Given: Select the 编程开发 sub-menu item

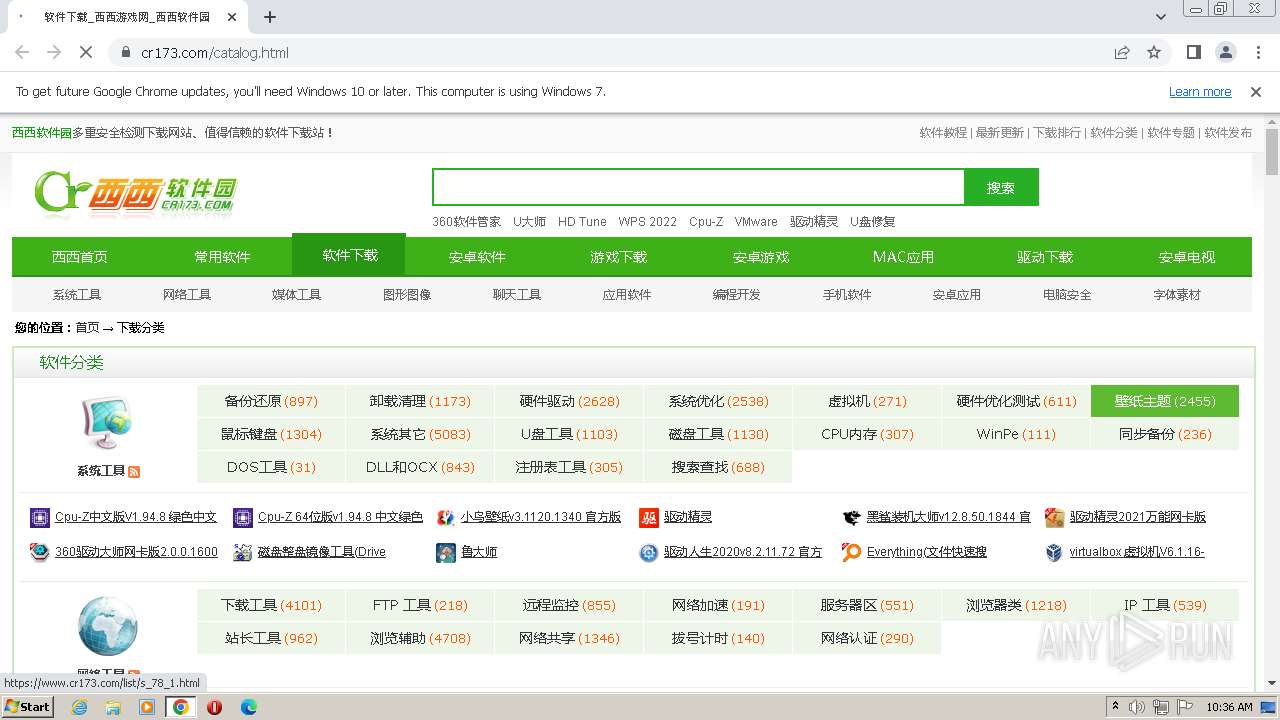Looking at the screenshot, I should 737,295.
